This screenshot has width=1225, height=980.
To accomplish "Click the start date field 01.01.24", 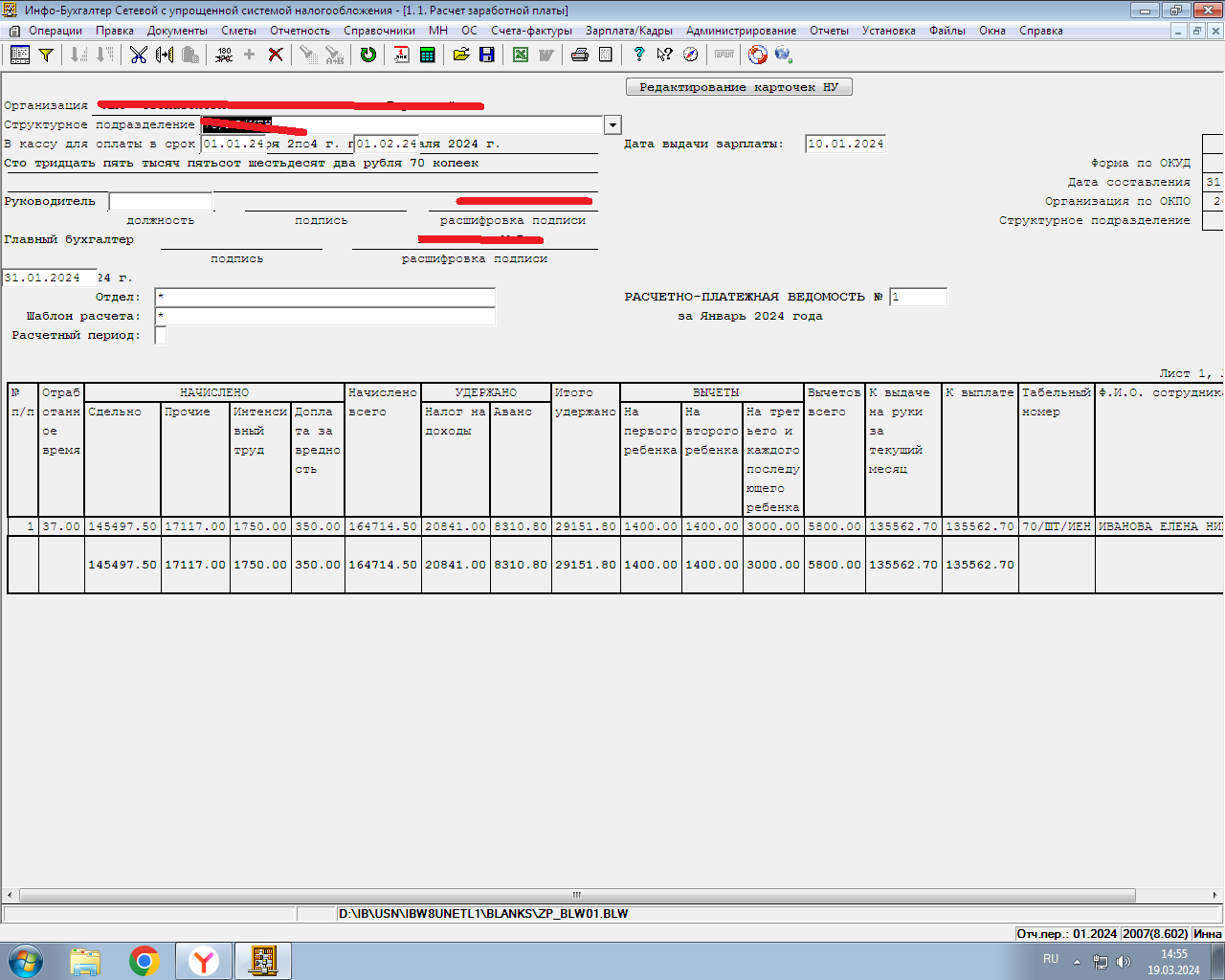I will (233, 145).
